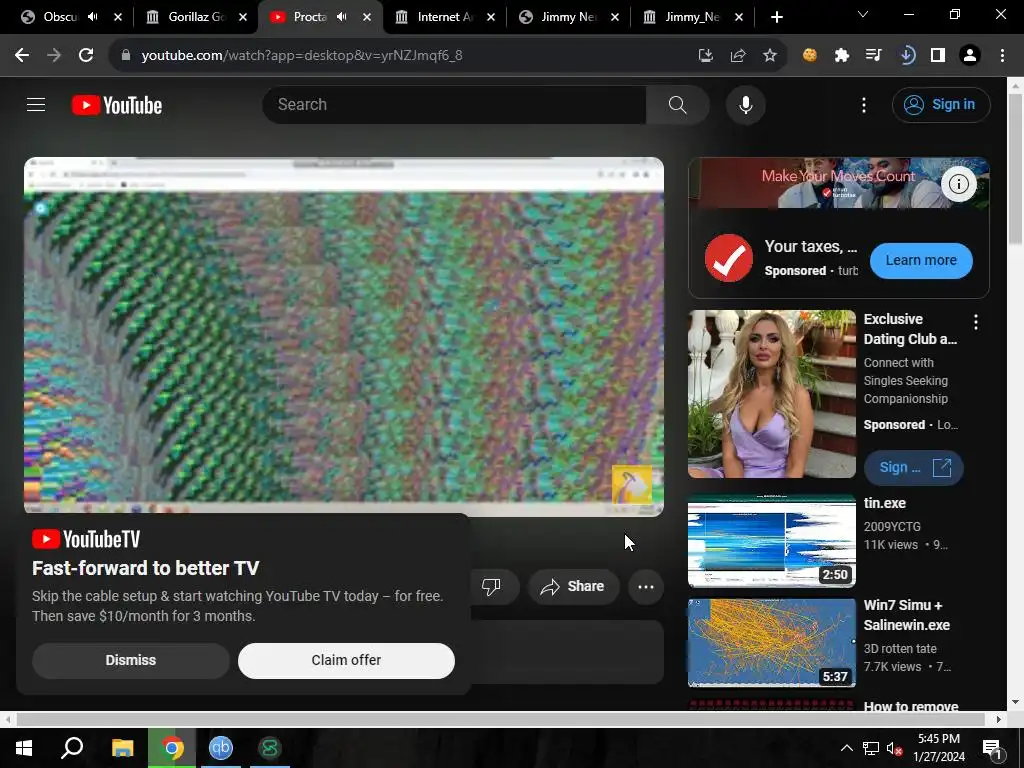1024x768 pixels.
Task: Click the search magnifier button
Action: (x=677, y=104)
